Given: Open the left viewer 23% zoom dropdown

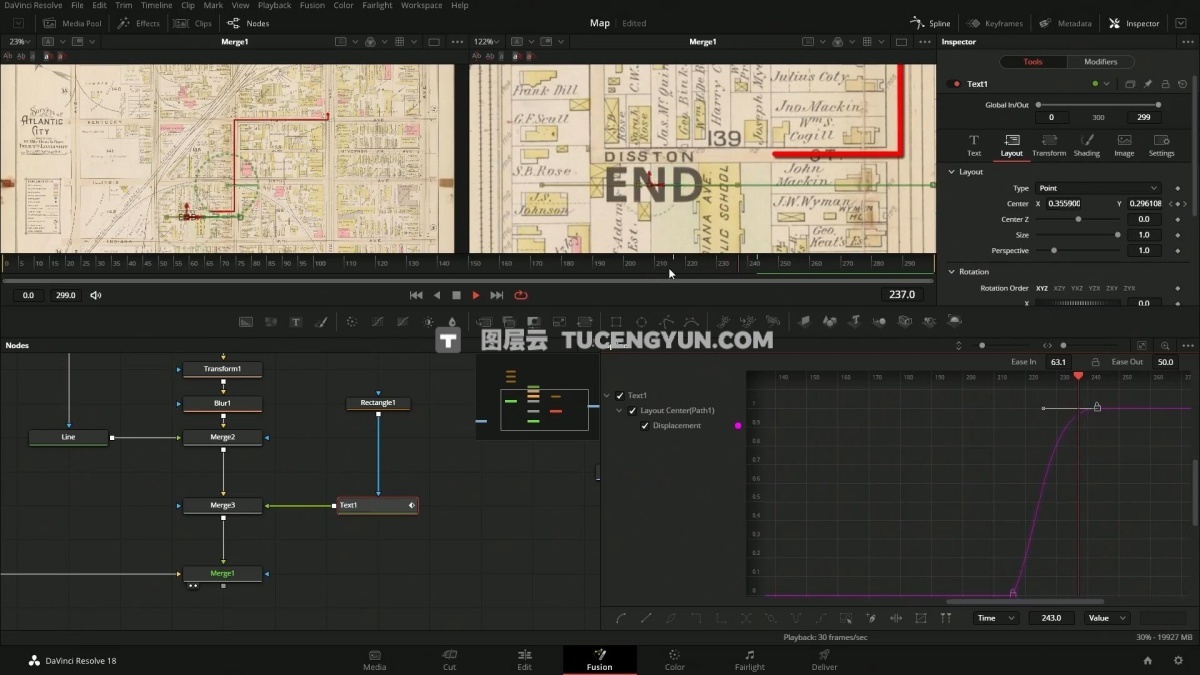Looking at the screenshot, I should point(20,42).
